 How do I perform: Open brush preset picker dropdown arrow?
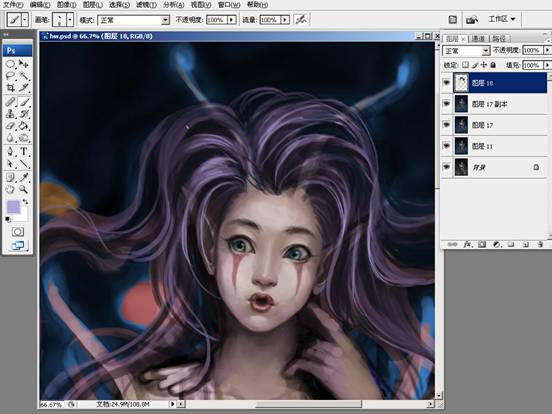[x=70, y=20]
